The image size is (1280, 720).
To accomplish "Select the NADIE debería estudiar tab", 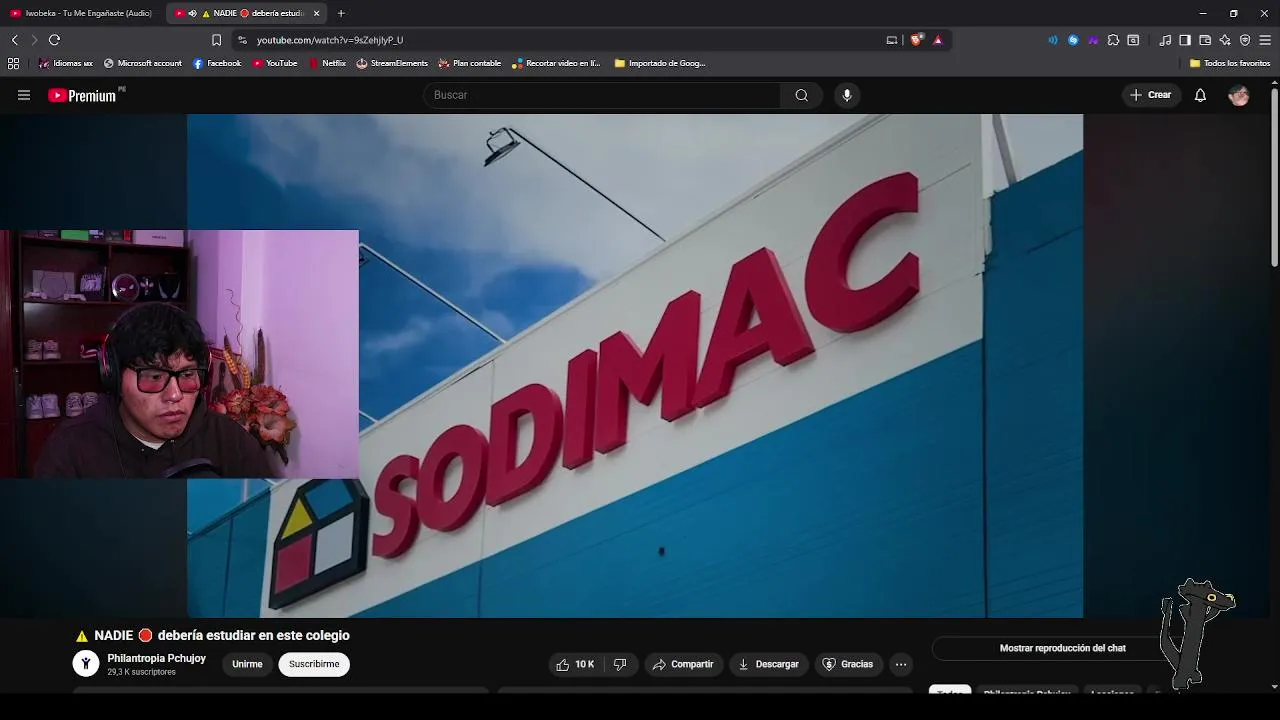I will (247, 13).
